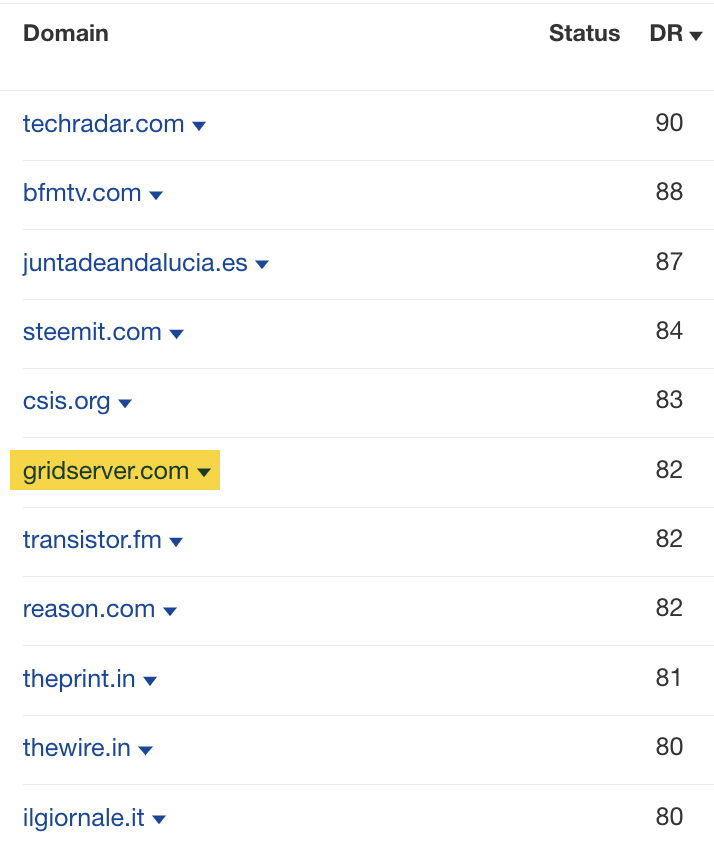This screenshot has height=852, width=714.
Task: Visit the bfmtv.com link
Action: (x=80, y=194)
